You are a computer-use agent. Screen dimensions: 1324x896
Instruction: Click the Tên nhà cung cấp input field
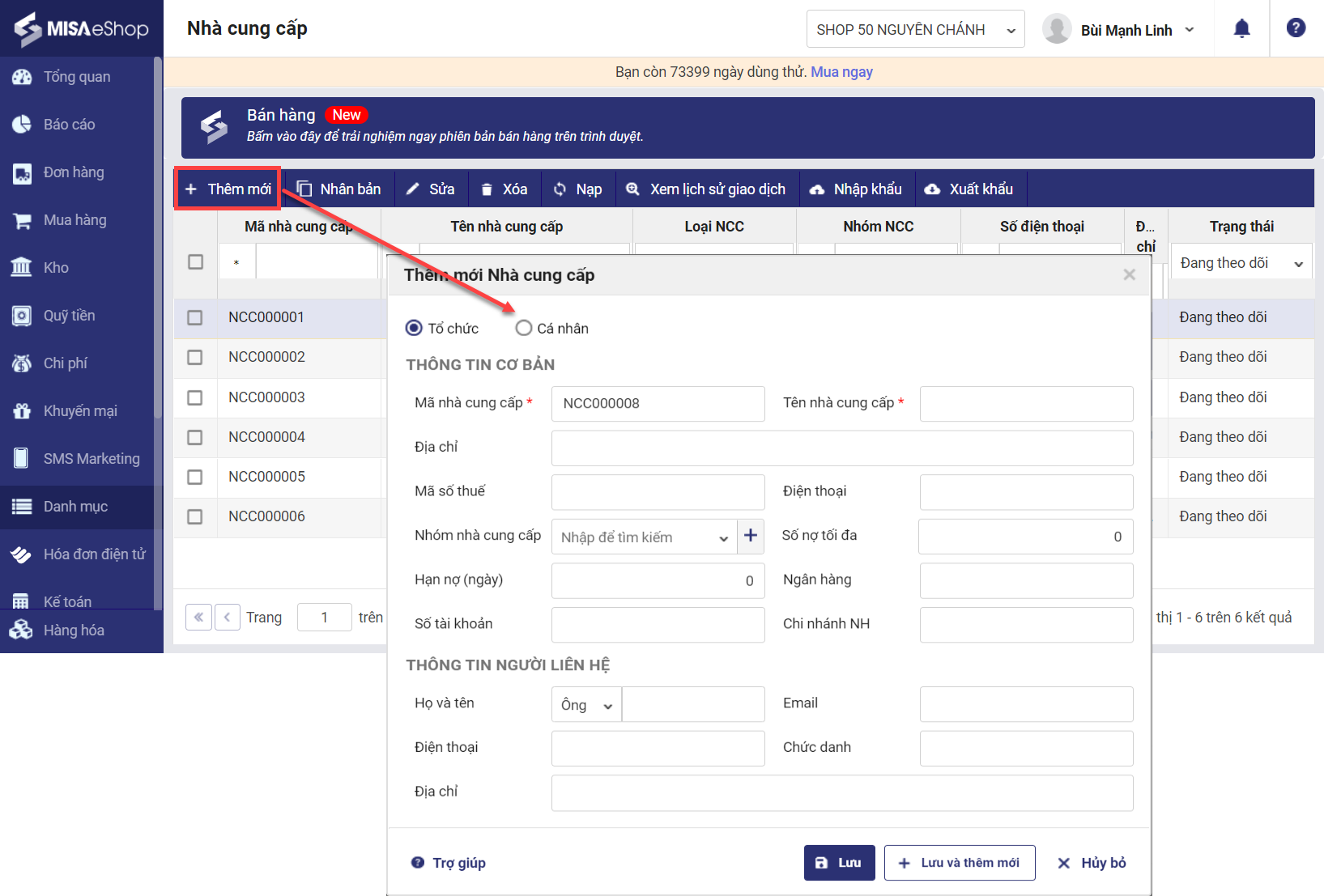1026,403
